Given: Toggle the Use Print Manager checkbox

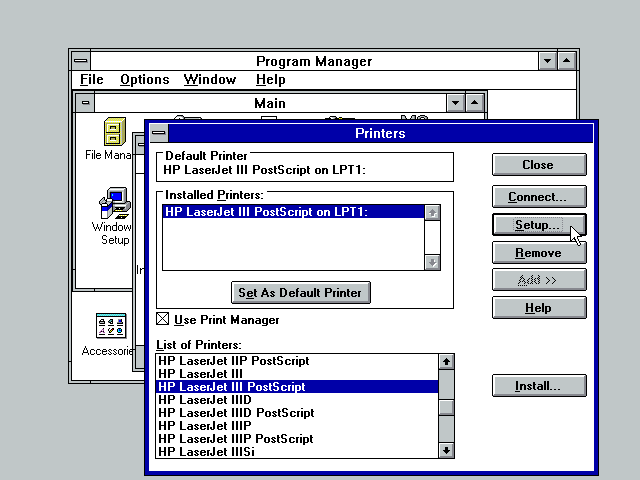Looking at the screenshot, I should 162,319.
